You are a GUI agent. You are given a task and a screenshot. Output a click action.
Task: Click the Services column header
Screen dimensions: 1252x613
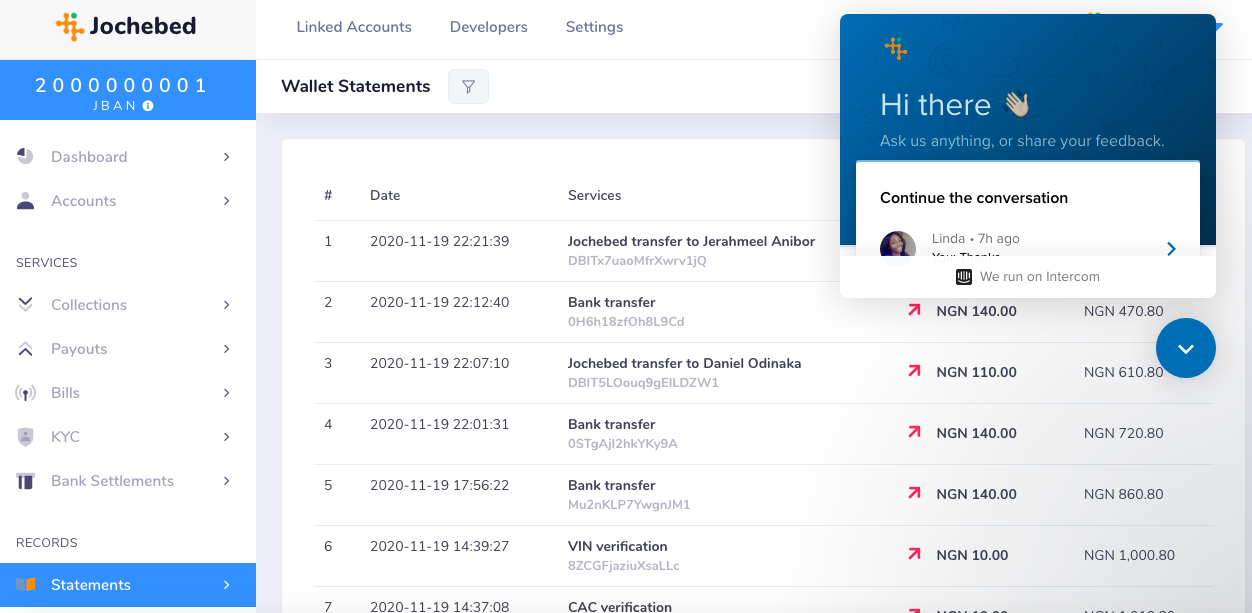point(594,195)
